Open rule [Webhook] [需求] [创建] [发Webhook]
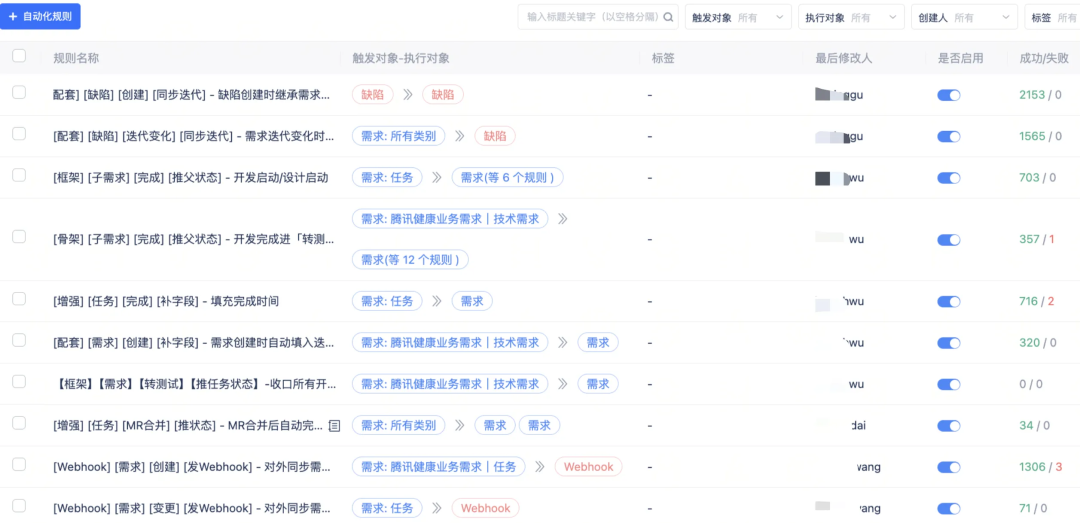This screenshot has width=1080, height=523. click(191, 466)
